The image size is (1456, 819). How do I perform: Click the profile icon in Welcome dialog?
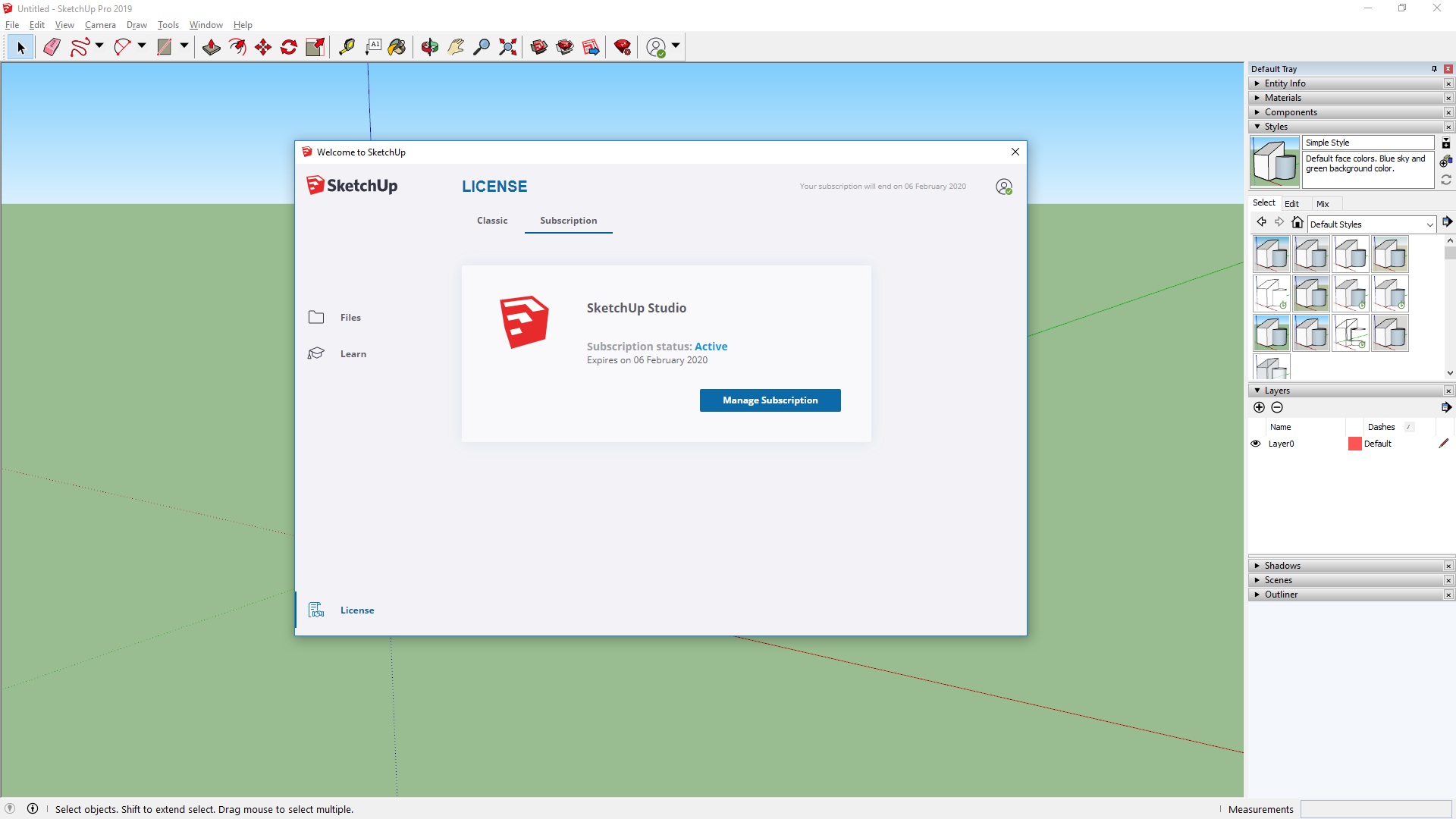pyautogui.click(x=1004, y=187)
